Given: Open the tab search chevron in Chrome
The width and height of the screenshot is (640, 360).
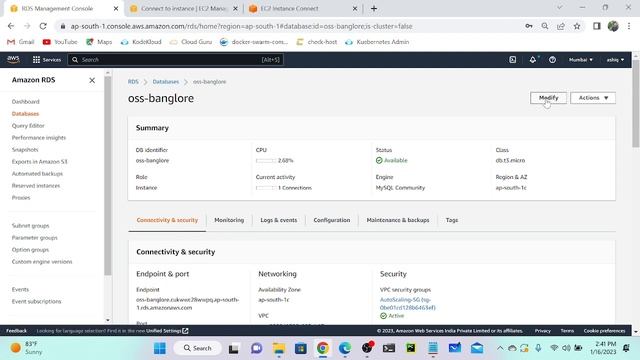Looking at the screenshot, I should click(x=560, y=7).
